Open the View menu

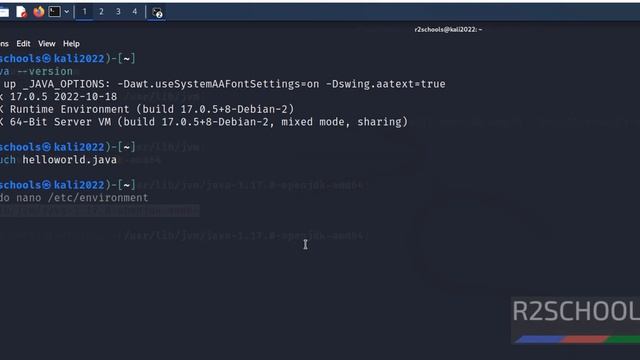point(47,44)
